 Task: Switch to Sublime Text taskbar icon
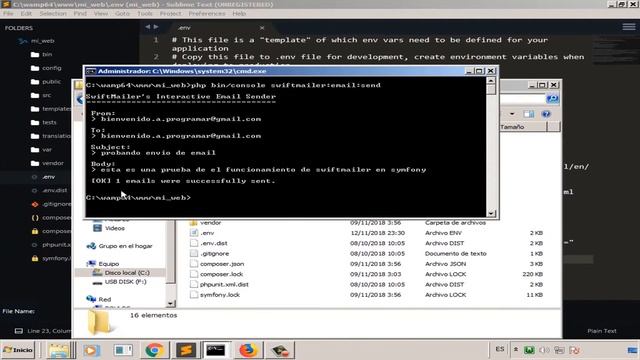click(x=185, y=350)
